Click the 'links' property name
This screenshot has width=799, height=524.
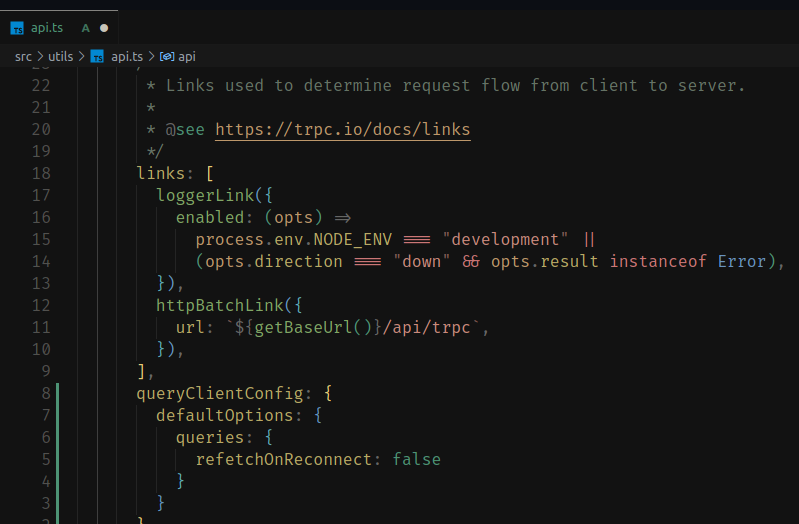pyautogui.click(x=161, y=173)
